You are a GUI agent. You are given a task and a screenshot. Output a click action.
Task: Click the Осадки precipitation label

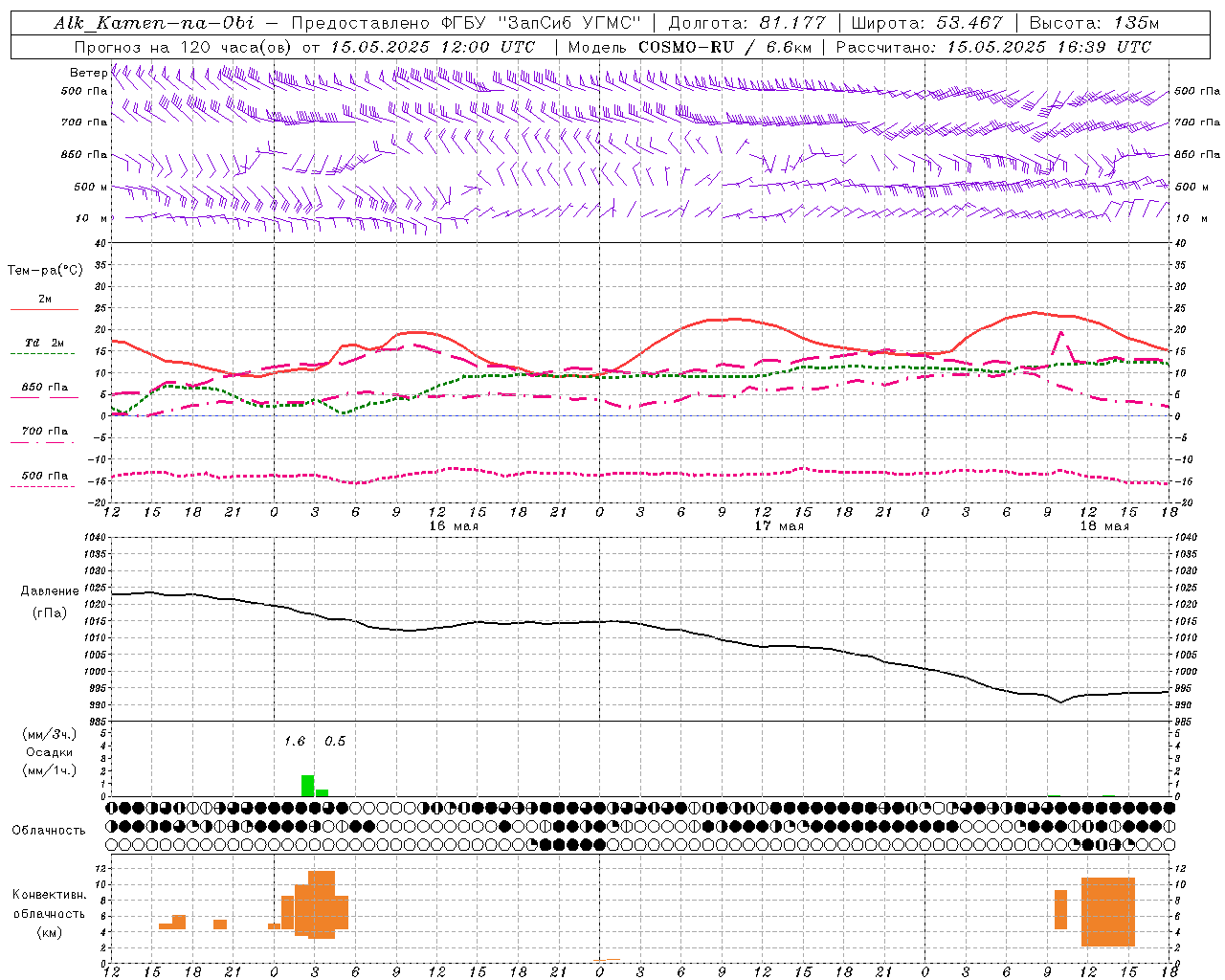tap(50, 752)
